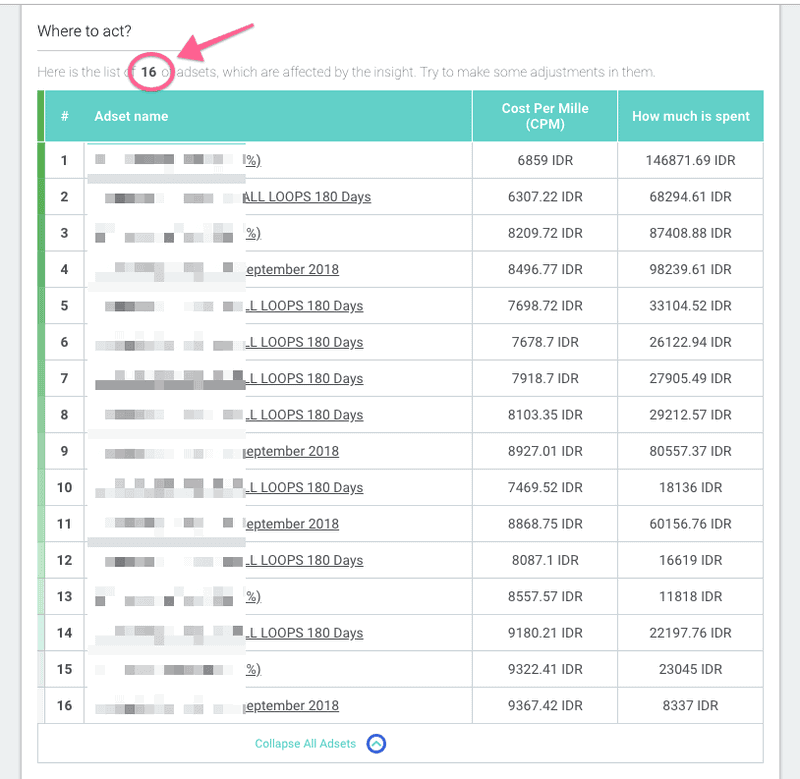The height and width of the screenshot is (779, 800).
Task: Open the September 2018 adset in row 4
Action: (291, 269)
